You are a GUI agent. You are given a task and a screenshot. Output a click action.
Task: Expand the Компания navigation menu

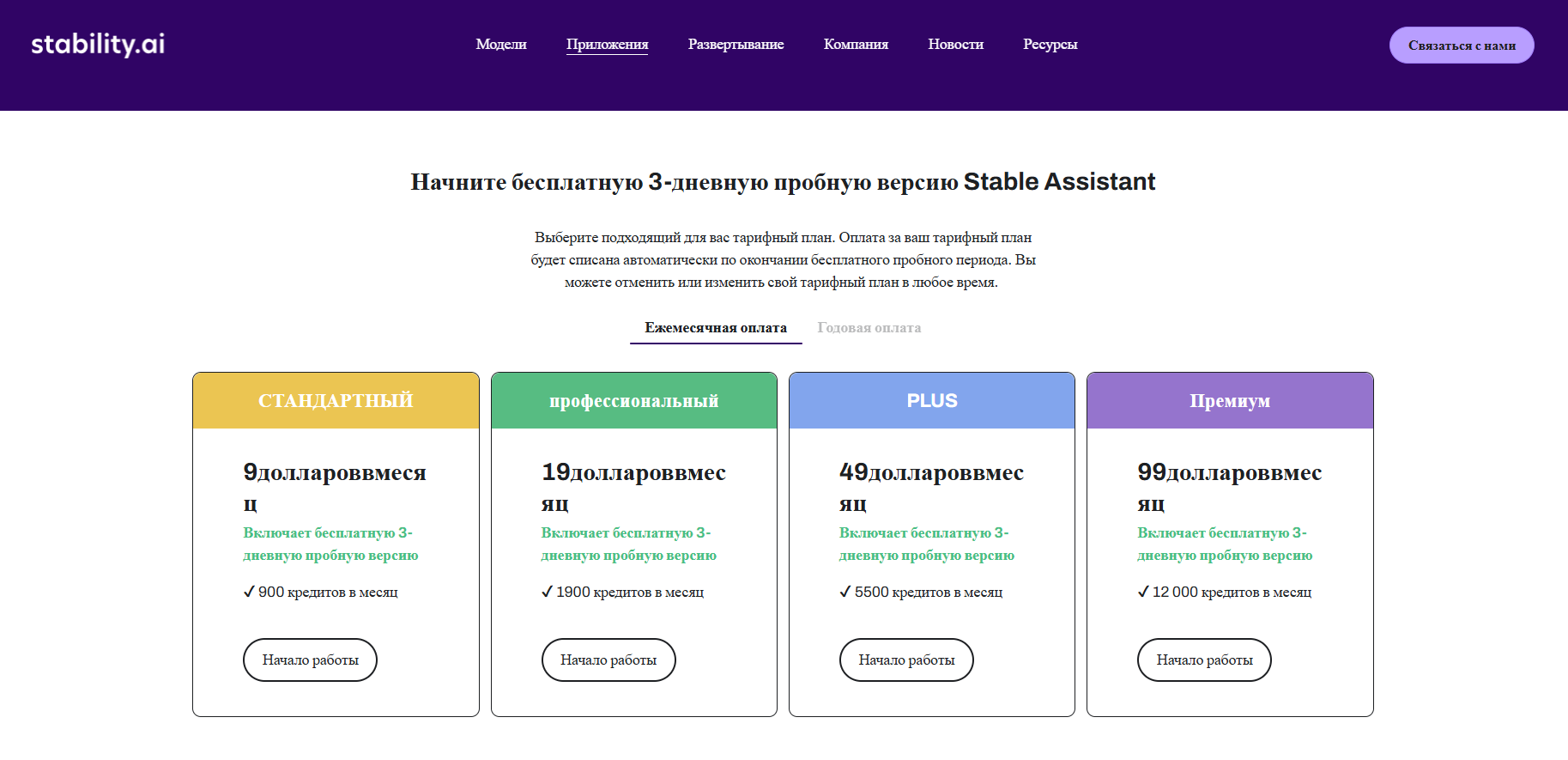[x=856, y=45]
